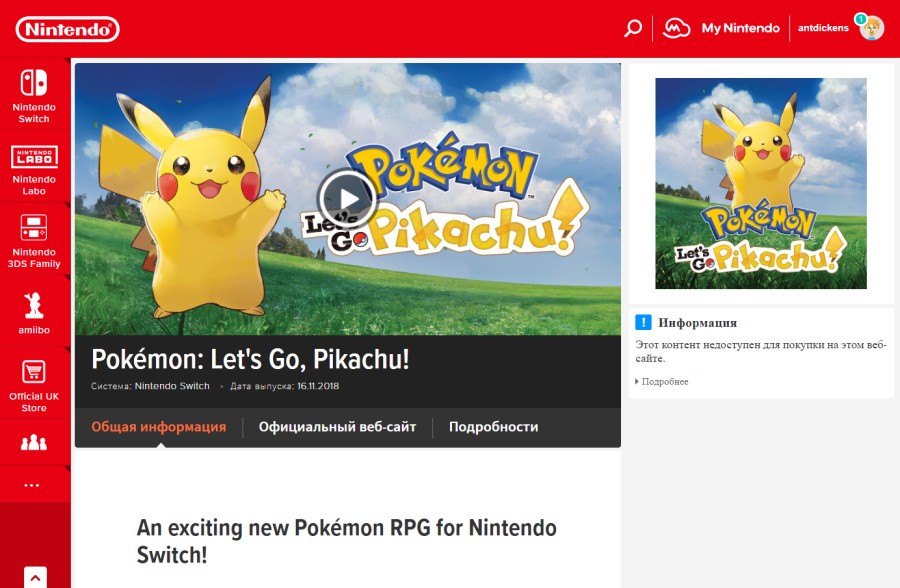
Task: Open the amiibo sidebar item
Action: pyautogui.click(x=34, y=313)
